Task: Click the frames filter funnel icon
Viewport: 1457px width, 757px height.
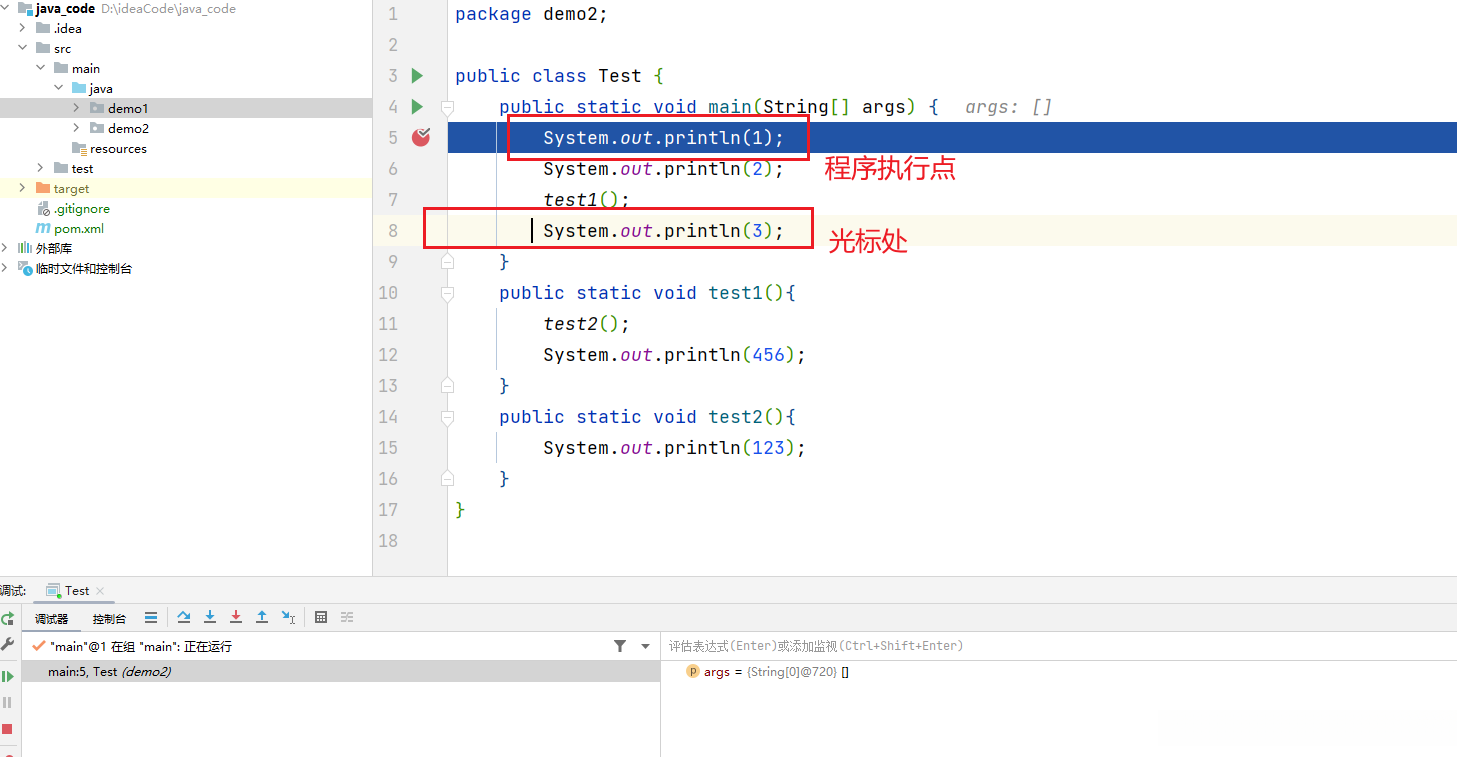Action: point(620,647)
